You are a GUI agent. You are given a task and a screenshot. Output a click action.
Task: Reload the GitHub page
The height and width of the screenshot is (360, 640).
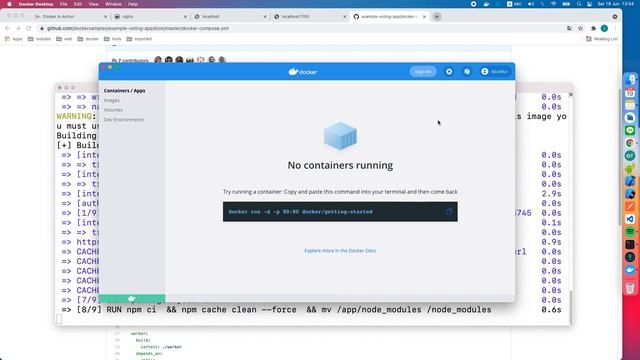pyautogui.click(x=29, y=28)
